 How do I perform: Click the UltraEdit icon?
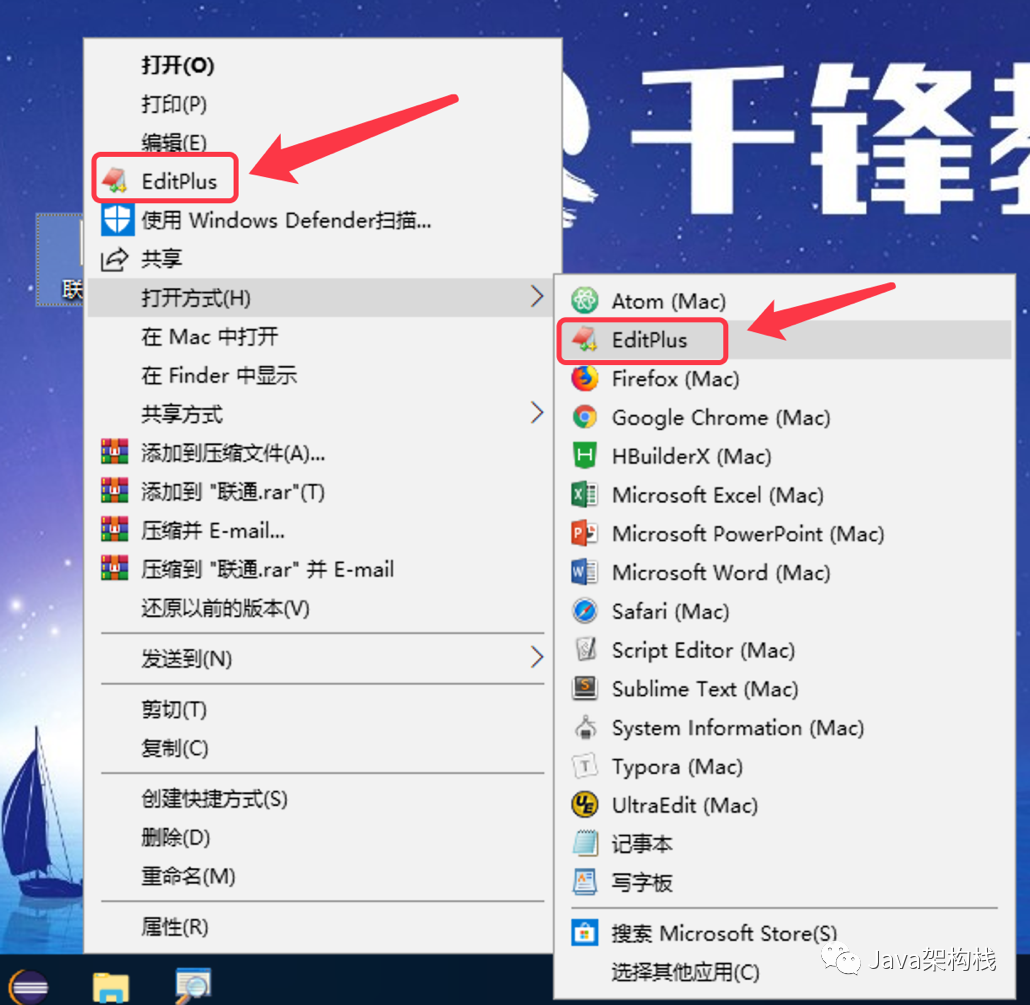(x=584, y=805)
